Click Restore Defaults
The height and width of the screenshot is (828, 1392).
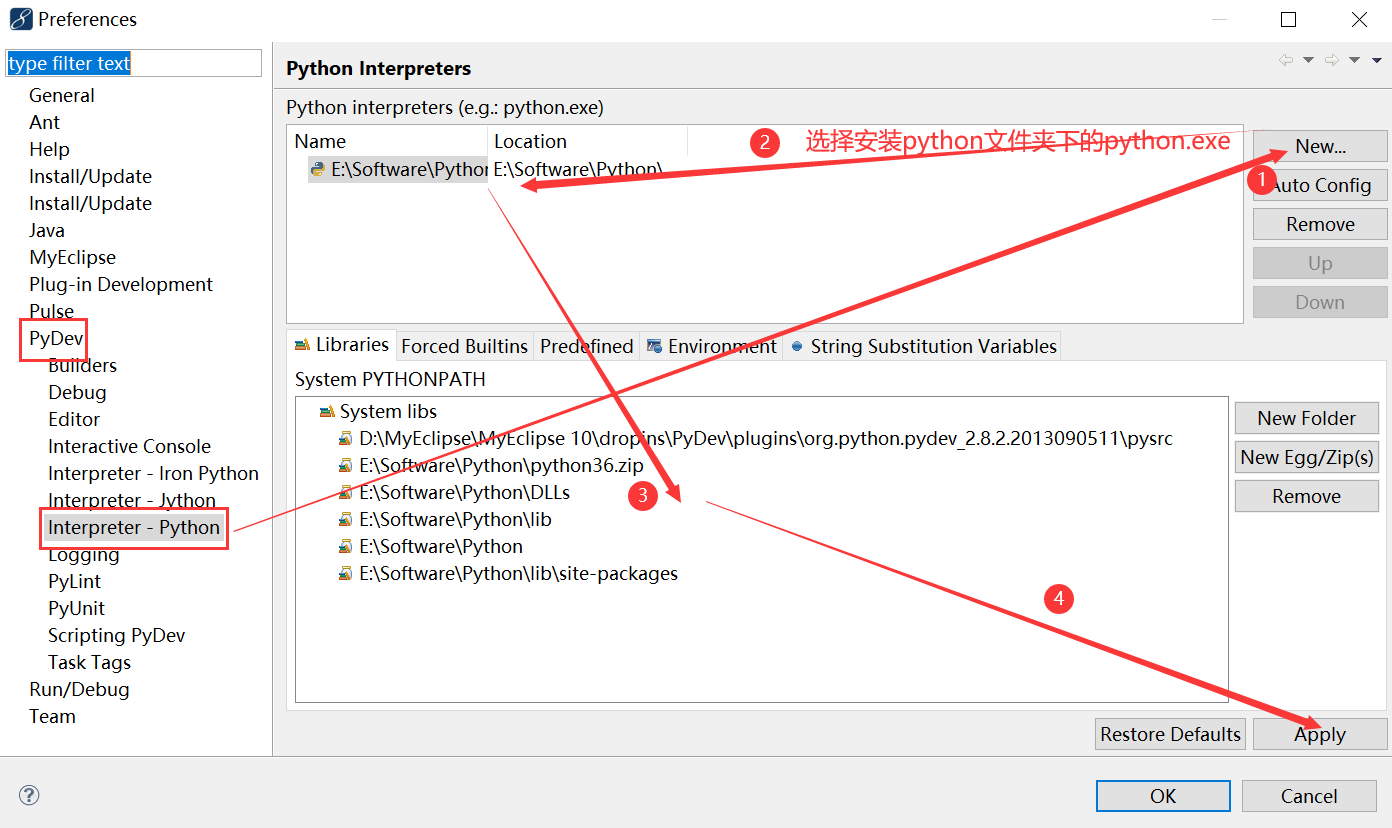tap(1170, 734)
